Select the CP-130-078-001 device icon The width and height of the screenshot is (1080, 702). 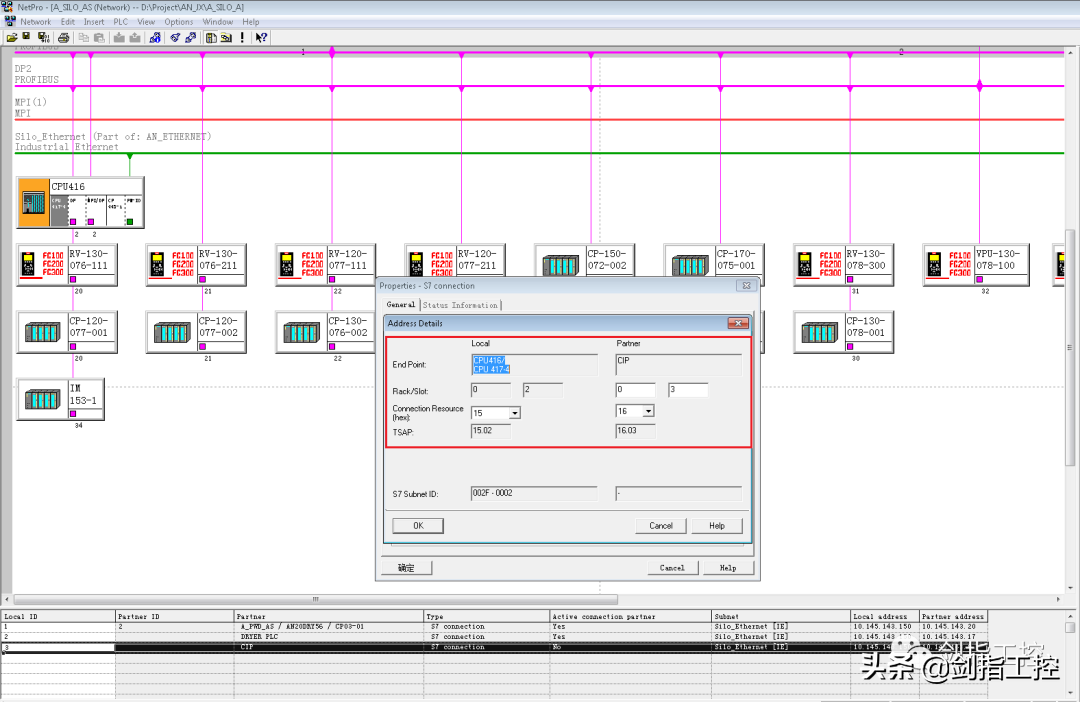[x=818, y=331]
